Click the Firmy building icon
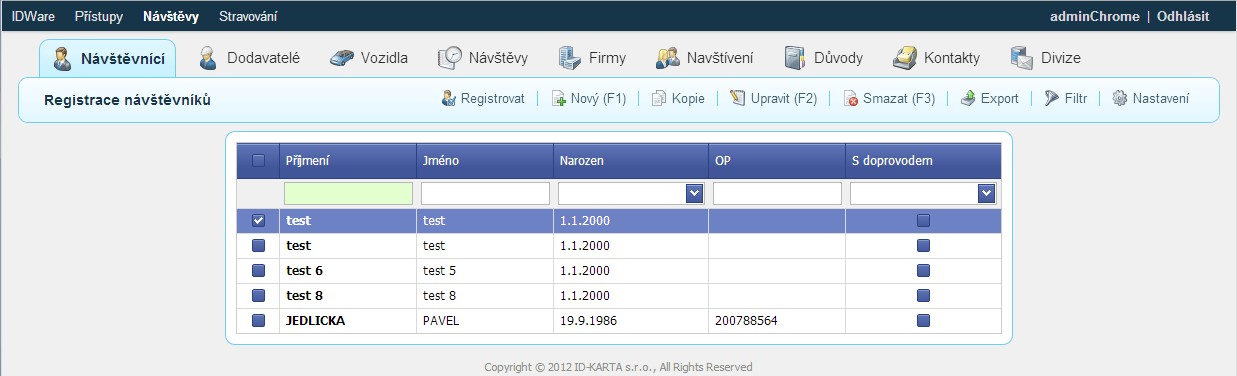 (x=570, y=58)
